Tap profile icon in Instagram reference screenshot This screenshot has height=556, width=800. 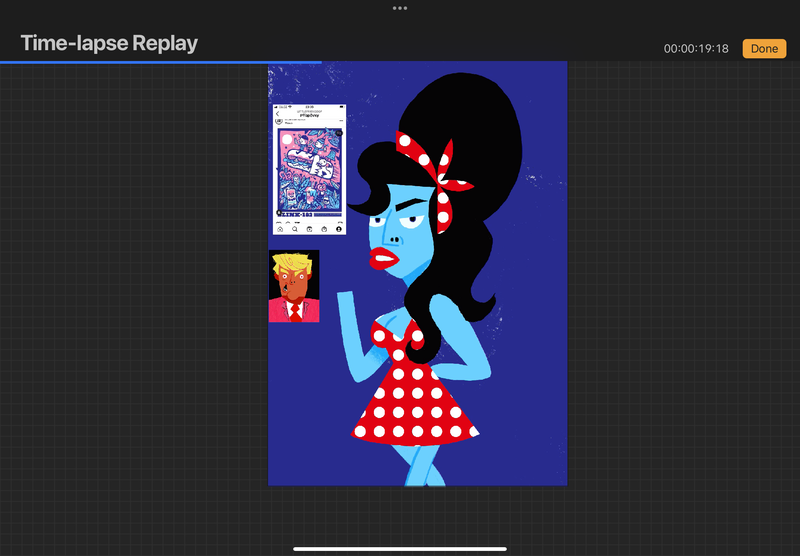(x=337, y=229)
